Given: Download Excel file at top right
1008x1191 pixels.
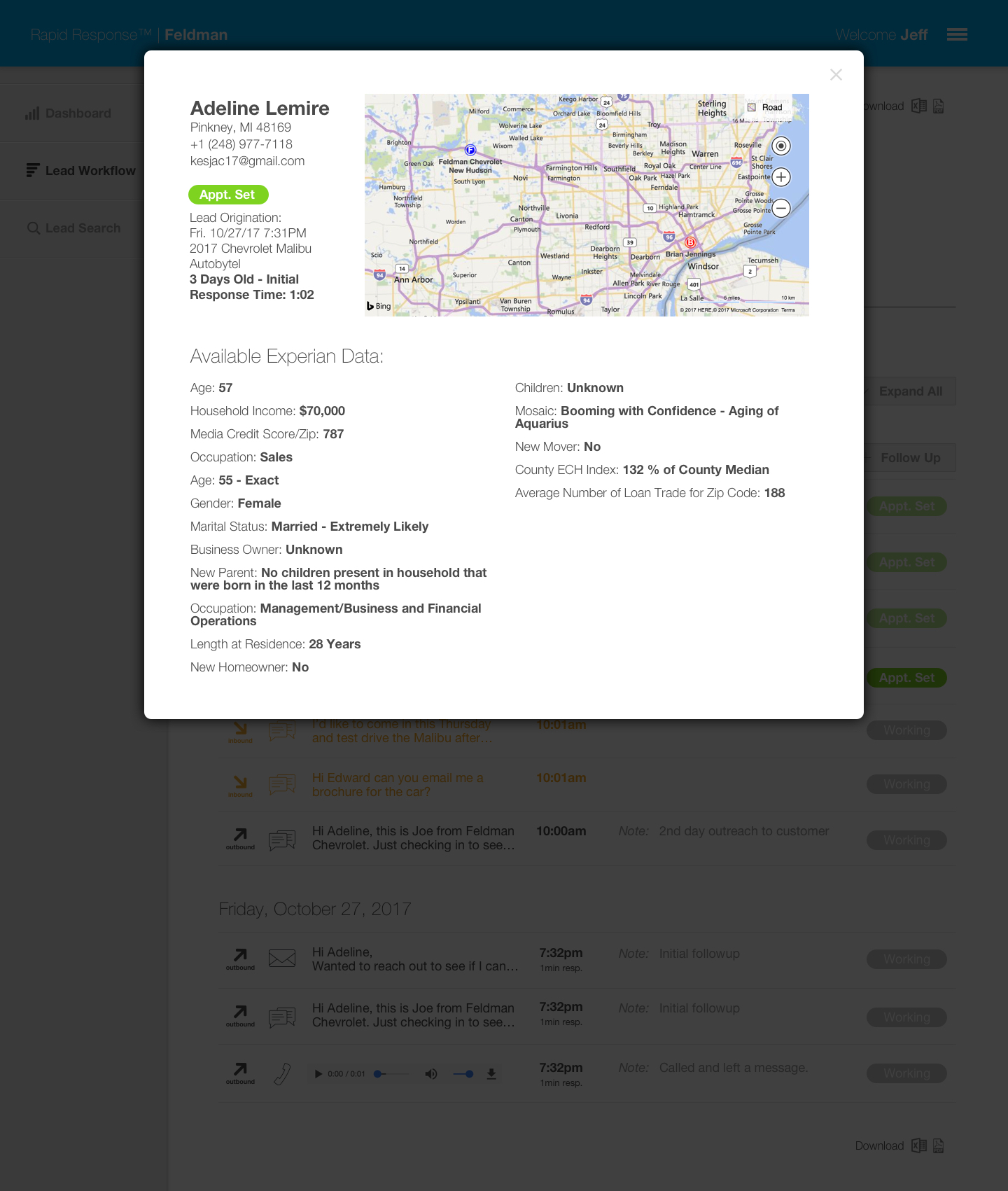Looking at the screenshot, I should [x=918, y=106].
